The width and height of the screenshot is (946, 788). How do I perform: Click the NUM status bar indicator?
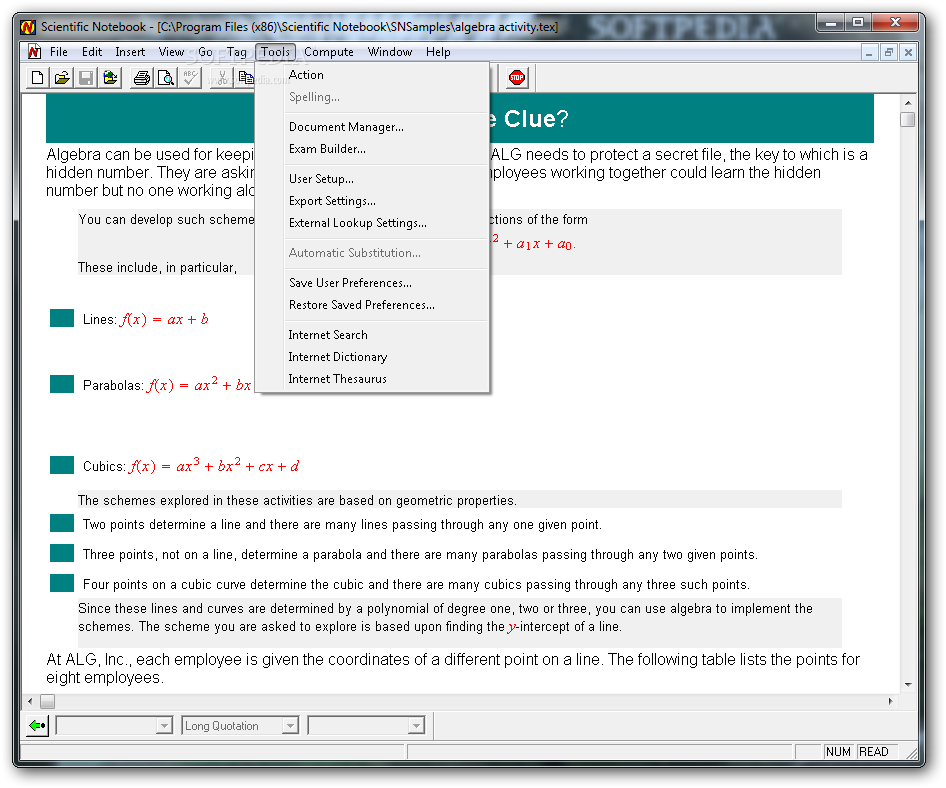(838, 752)
